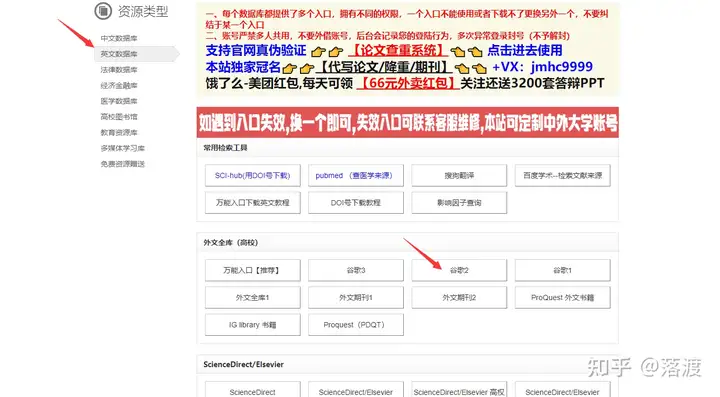
Task: Click the red 入口失效 notice banner
Action: [x=408, y=123]
